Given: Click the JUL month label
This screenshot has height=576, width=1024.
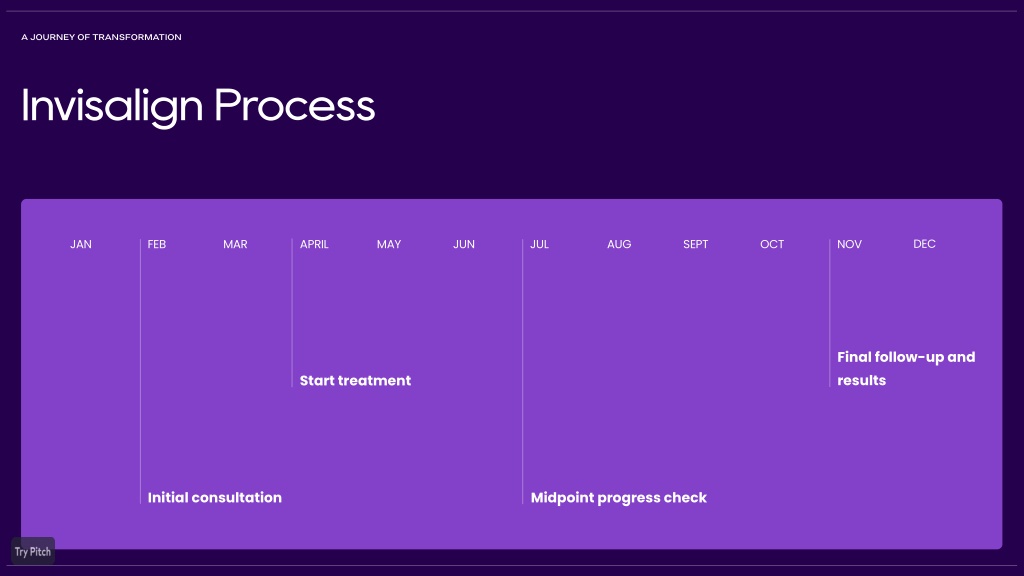Looking at the screenshot, I should click(x=539, y=244).
